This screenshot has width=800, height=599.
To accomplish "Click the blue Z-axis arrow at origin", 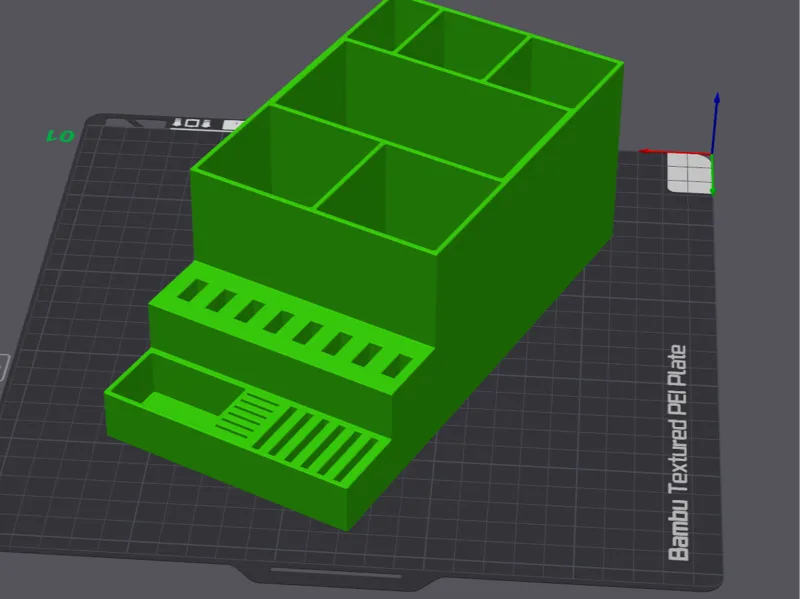I will pyautogui.click(x=715, y=123).
